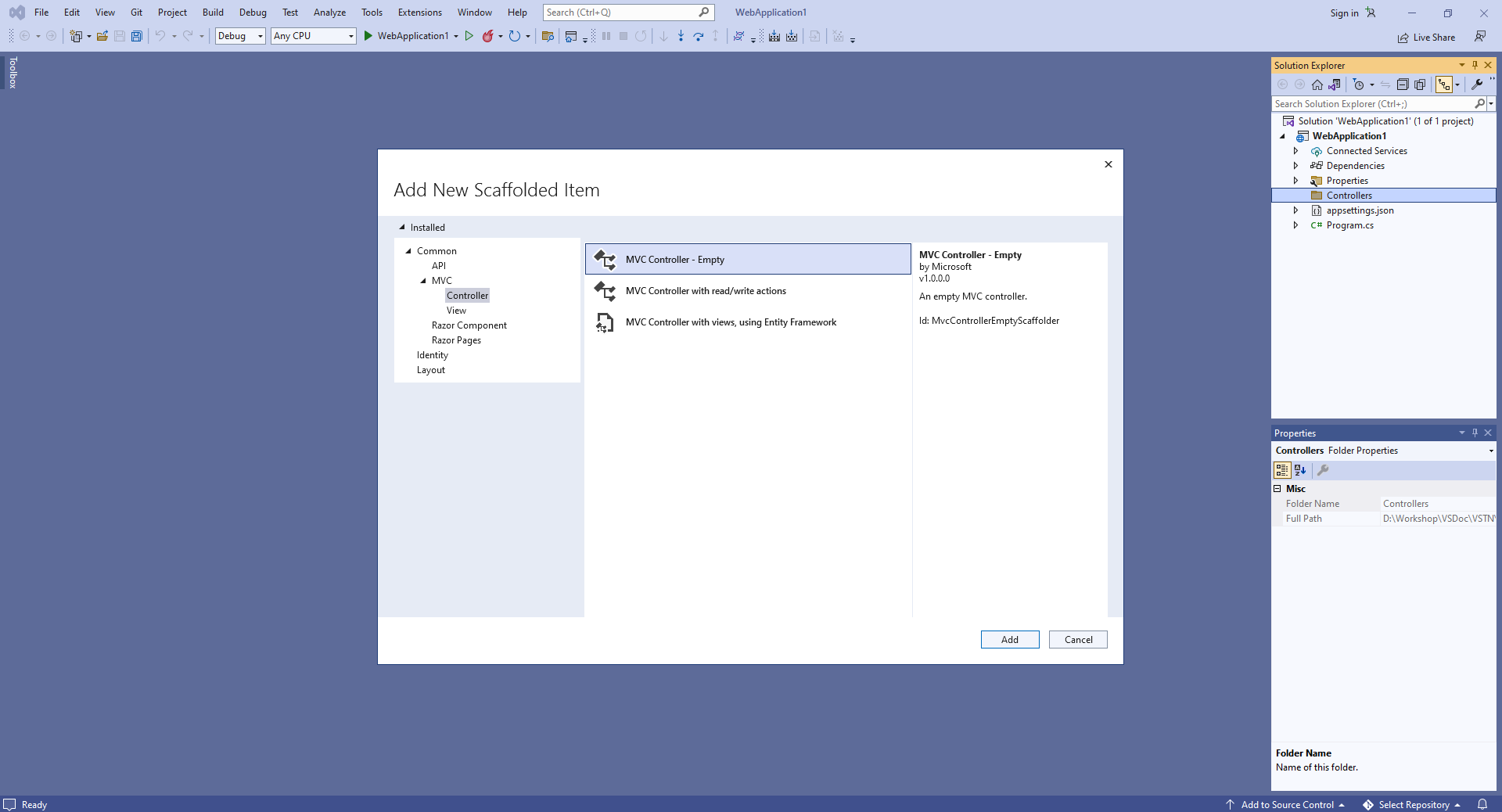Click the Solution Explorer Home icon
1502x812 pixels.
pyautogui.click(x=1317, y=84)
